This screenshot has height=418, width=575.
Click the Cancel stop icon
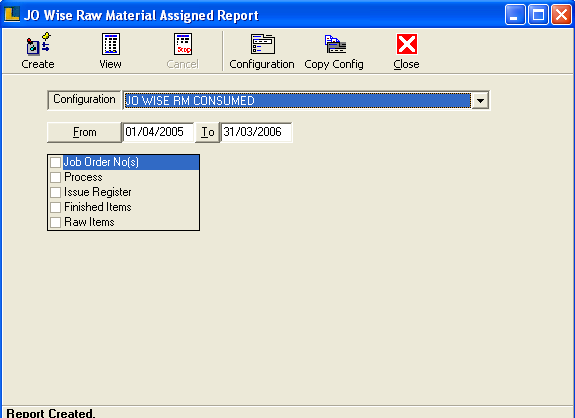tap(183, 44)
